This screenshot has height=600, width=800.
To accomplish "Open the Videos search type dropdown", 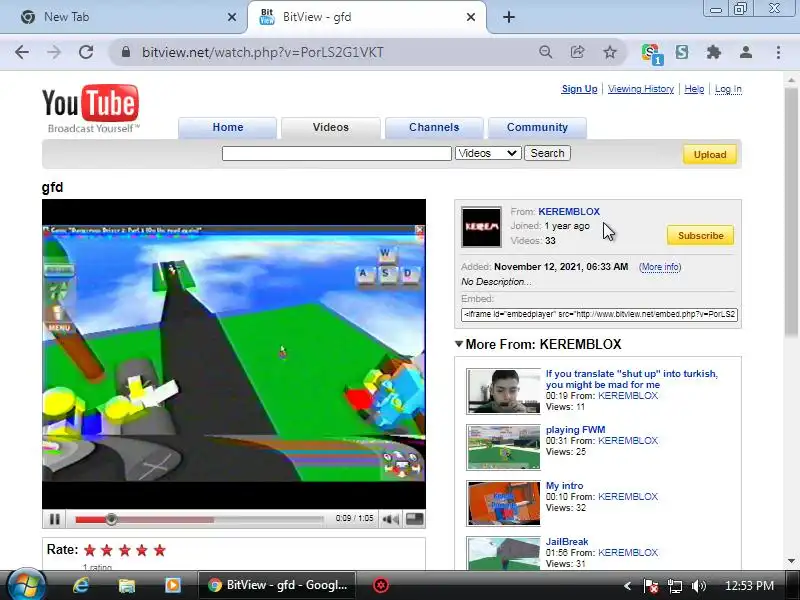I will click(488, 153).
